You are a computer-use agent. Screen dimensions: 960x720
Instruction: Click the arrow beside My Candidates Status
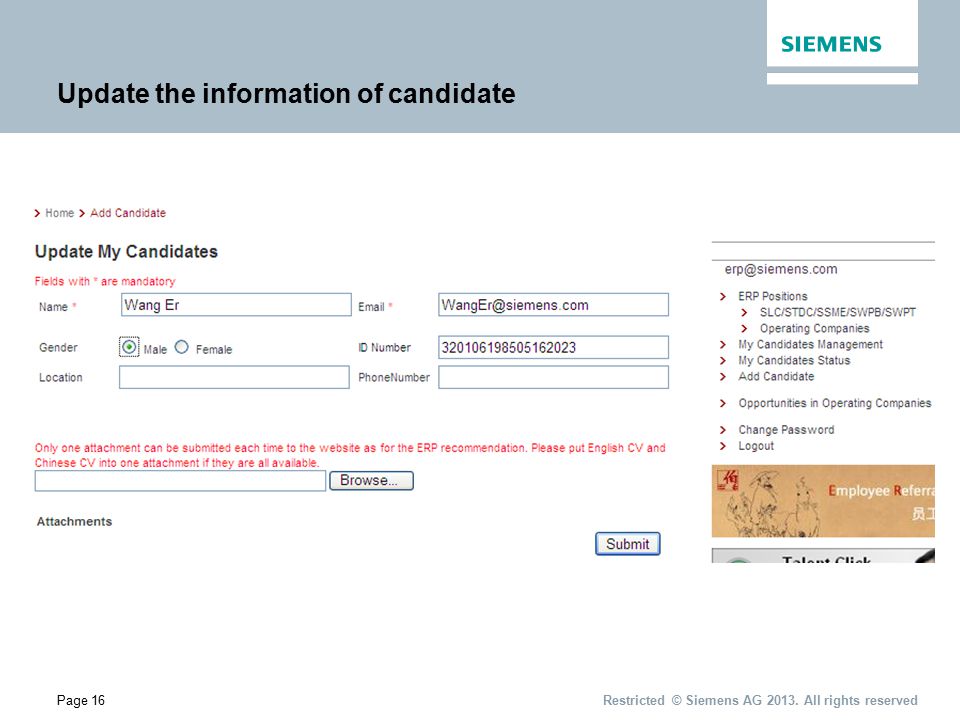pos(723,361)
